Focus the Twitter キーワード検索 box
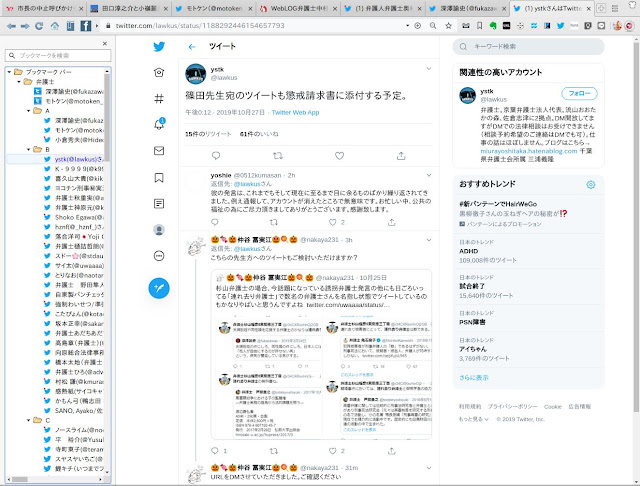Screen dimensions: 640x486 528,47
